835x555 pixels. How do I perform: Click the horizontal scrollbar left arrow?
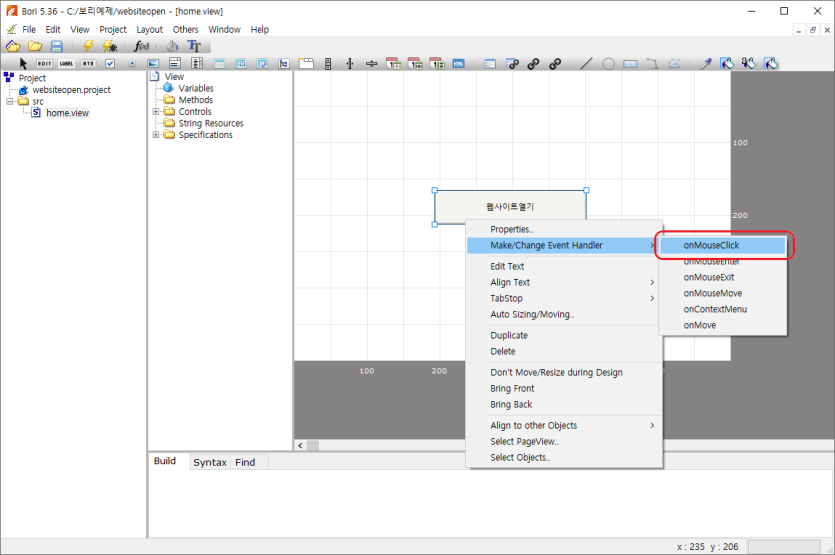pyautogui.click(x=300, y=445)
